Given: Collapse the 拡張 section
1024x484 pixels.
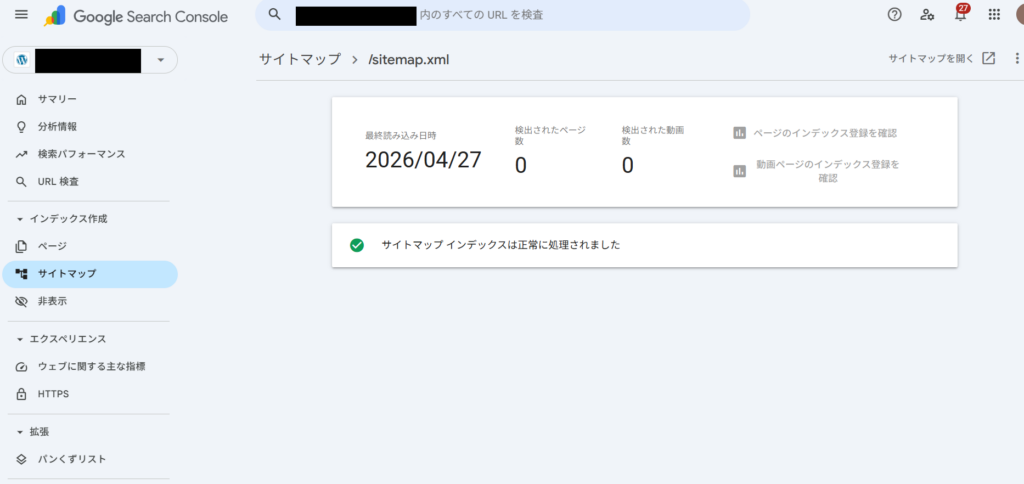Looking at the screenshot, I should point(20,432).
